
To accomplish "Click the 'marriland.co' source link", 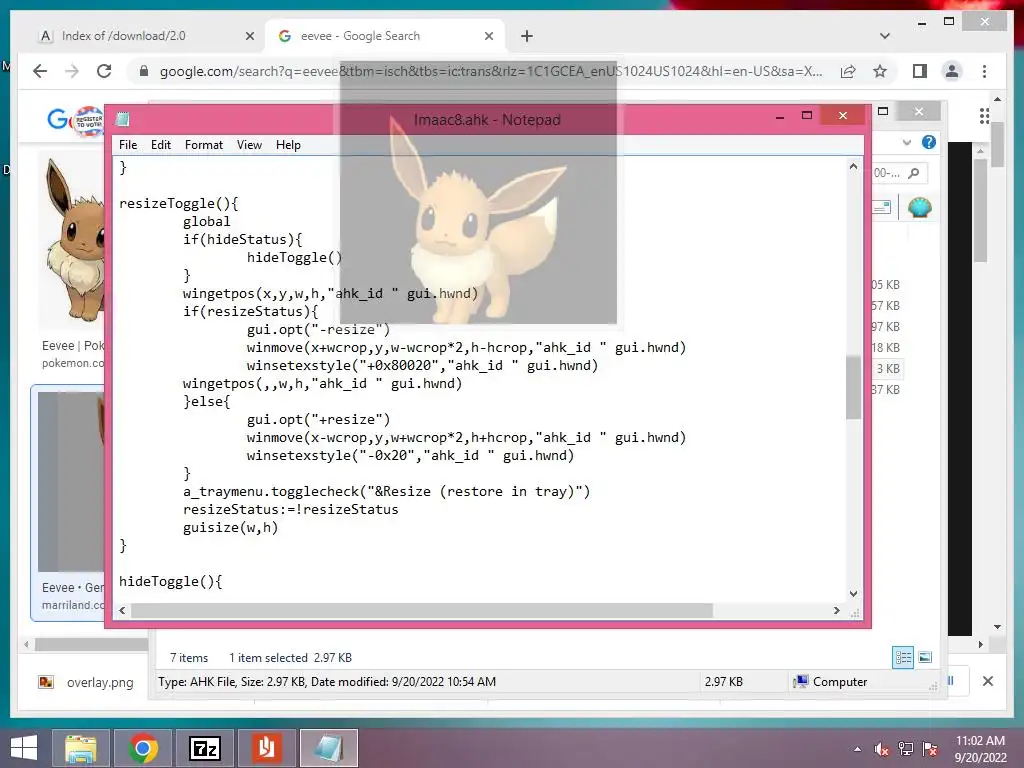I will tap(72, 605).
